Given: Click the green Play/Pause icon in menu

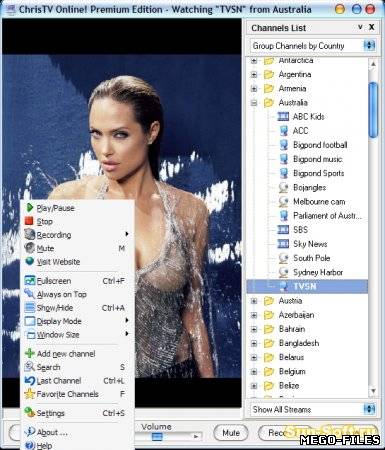Looking at the screenshot, I should [30, 208].
